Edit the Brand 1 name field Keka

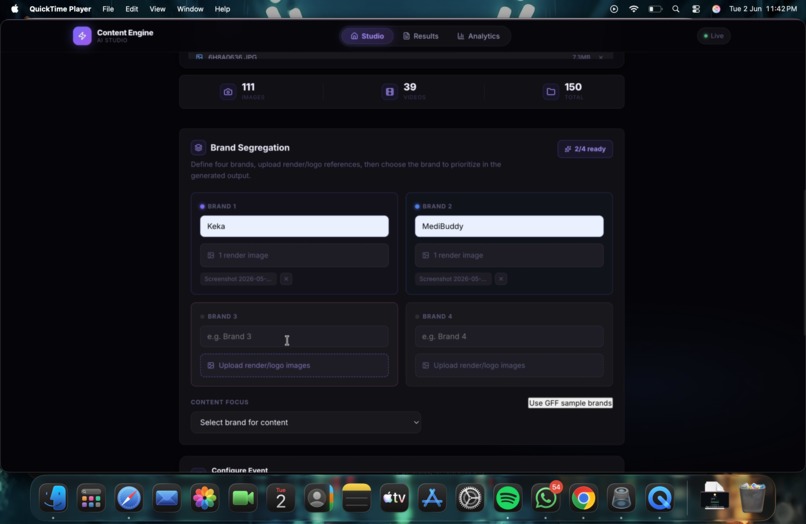tap(294, 226)
